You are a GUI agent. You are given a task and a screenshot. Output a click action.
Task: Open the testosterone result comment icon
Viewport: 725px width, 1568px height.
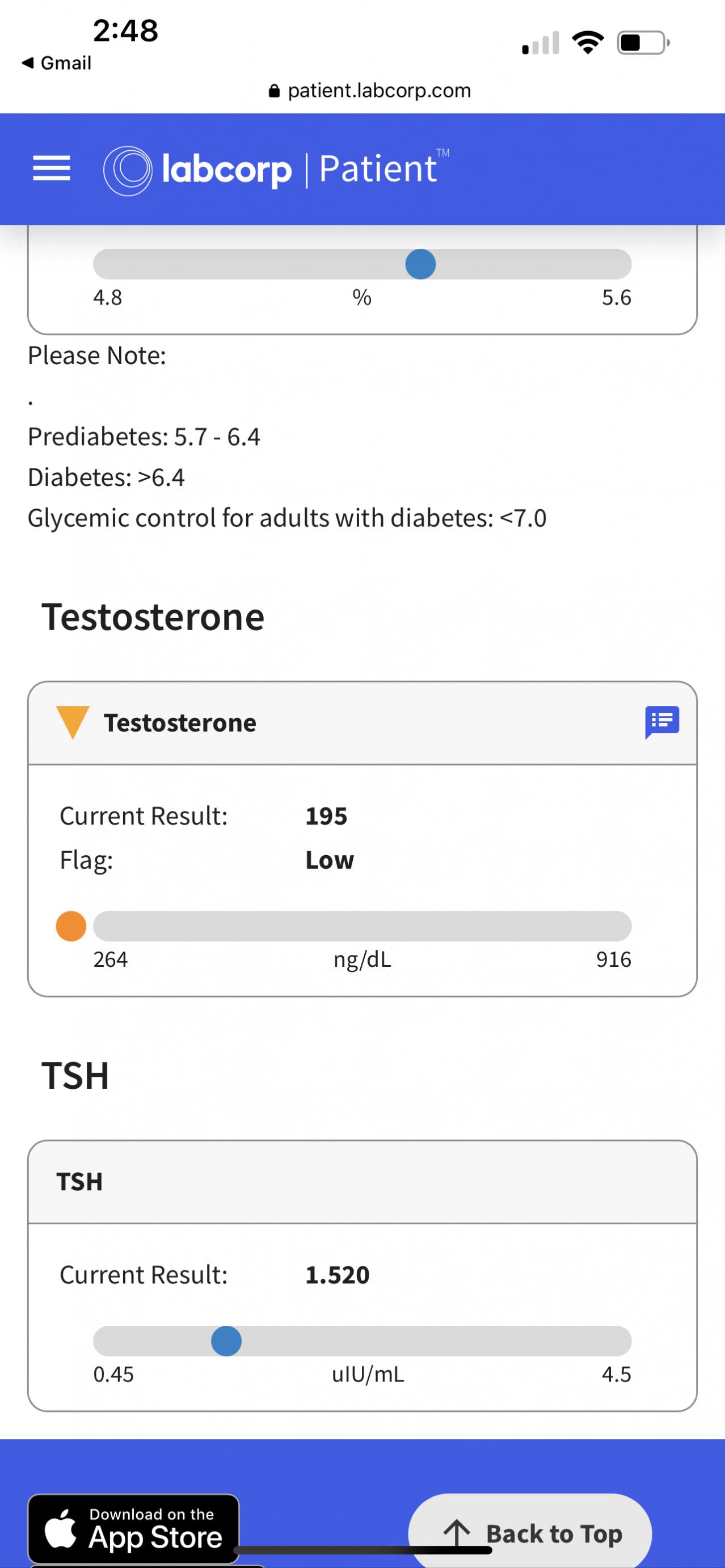tap(661, 722)
